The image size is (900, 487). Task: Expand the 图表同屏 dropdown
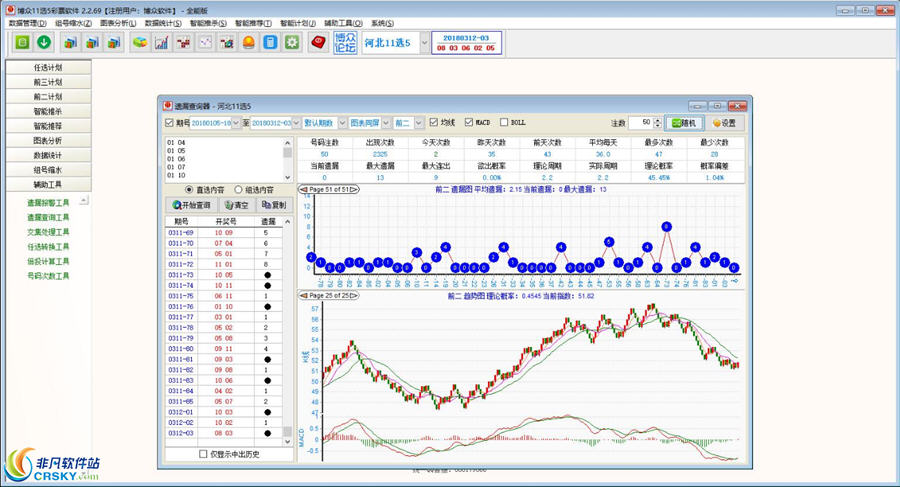pos(386,123)
